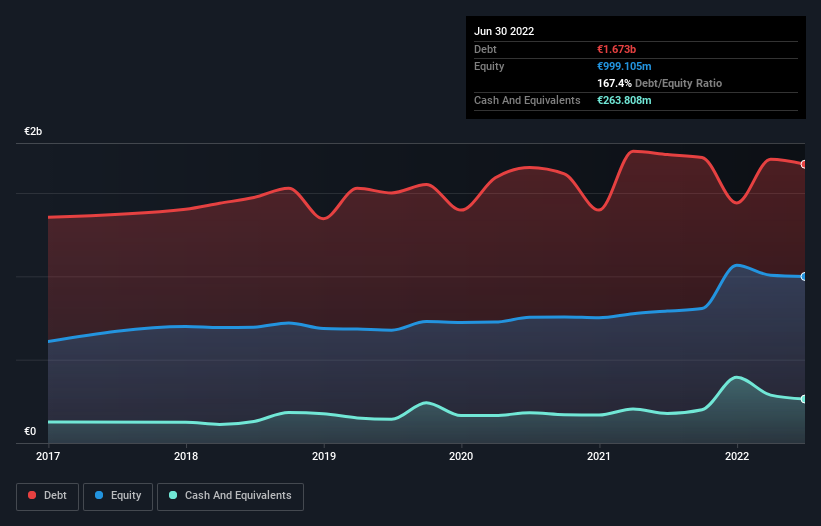Toggle the Debt series in legend

[47, 496]
